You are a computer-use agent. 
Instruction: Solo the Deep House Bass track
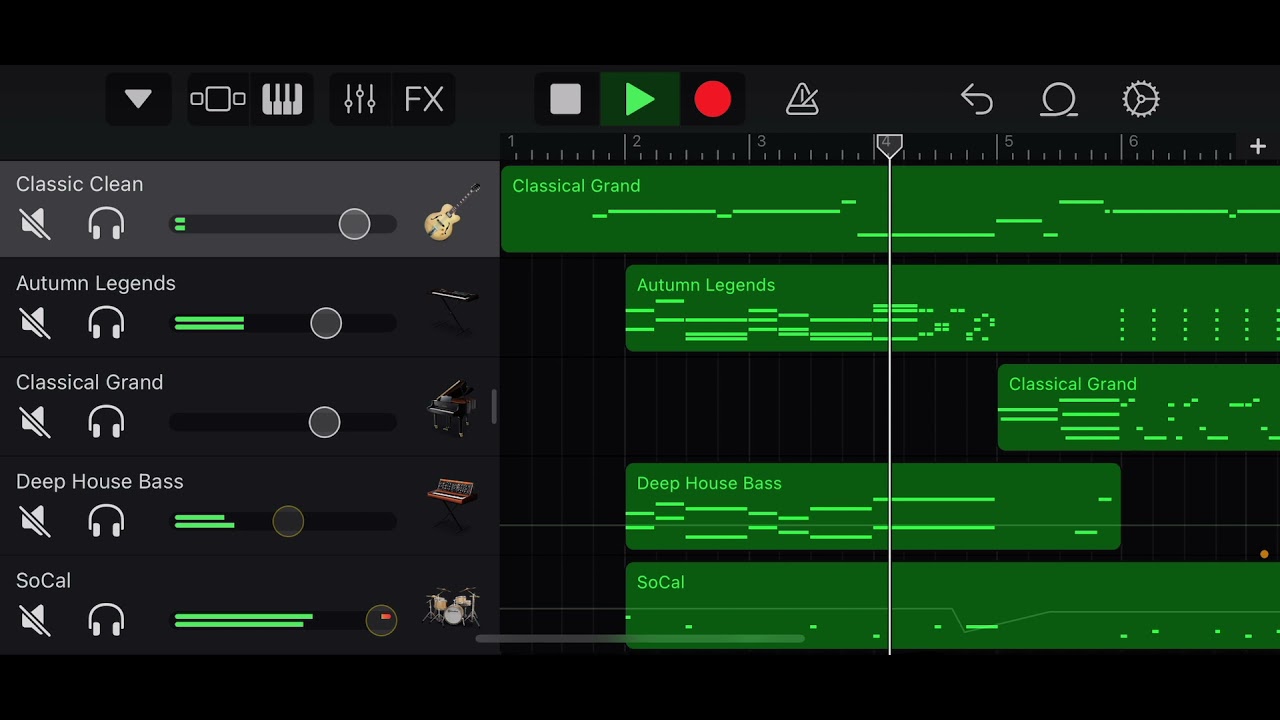106,521
